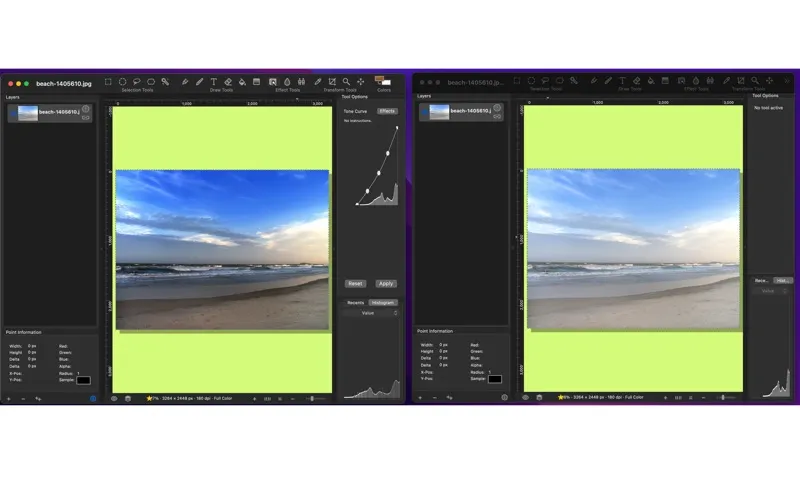The height and width of the screenshot is (500, 800).
Task: Switch to the Recents tab in left window
Action: click(356, 303)
